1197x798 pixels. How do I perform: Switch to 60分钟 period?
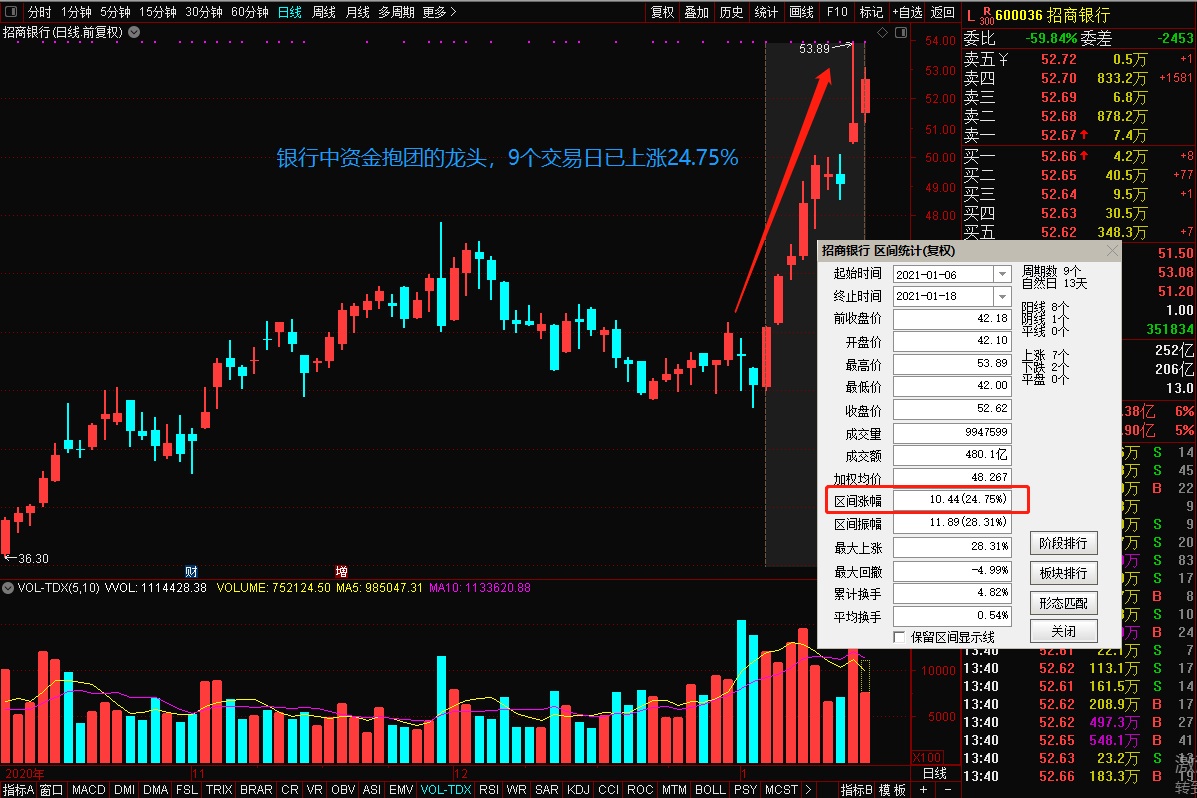pyautogui.click(x=250, y=11)
